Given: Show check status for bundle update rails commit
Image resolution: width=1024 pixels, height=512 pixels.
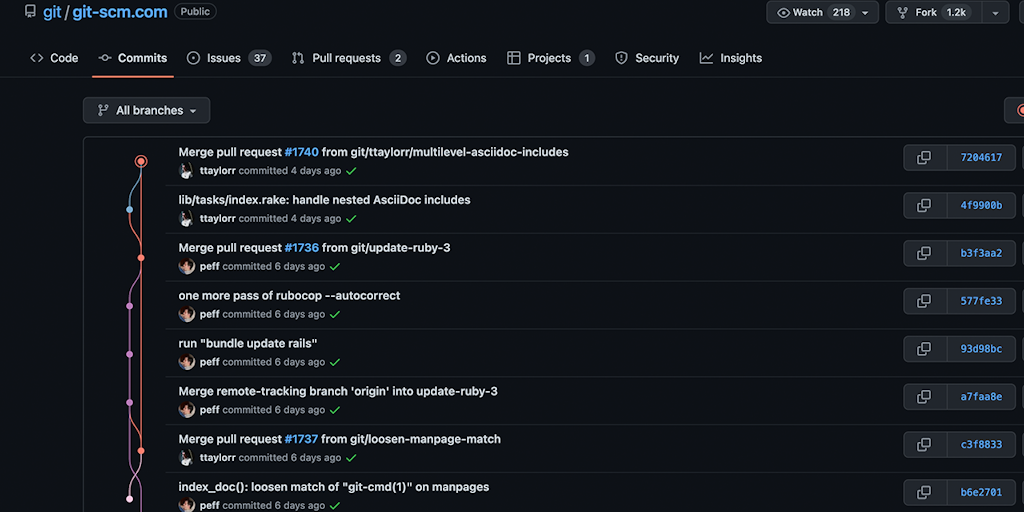Looking at the screenshot, I should (x=335, y=362).
